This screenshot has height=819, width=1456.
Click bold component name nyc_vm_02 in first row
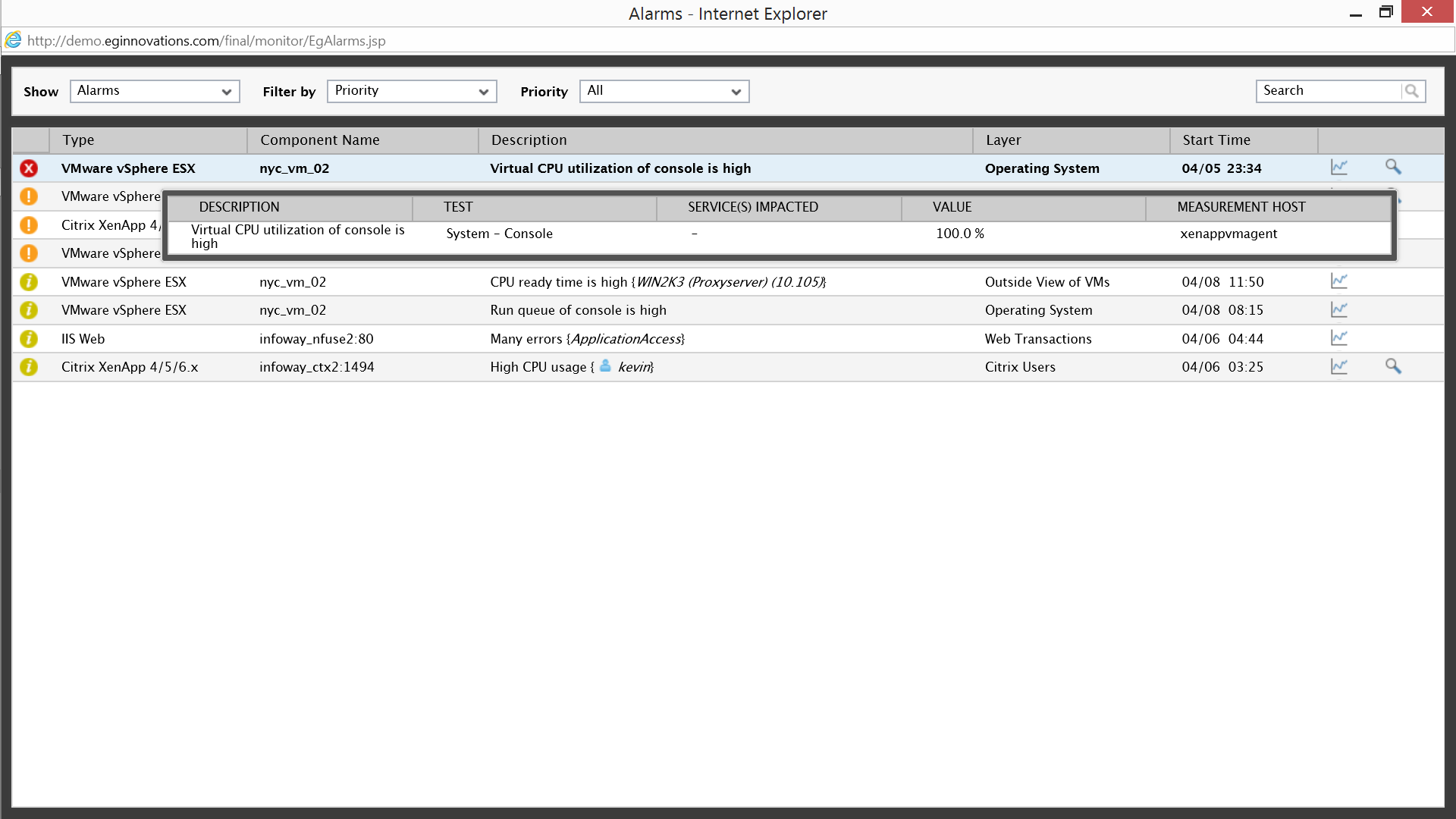[294, 168]
